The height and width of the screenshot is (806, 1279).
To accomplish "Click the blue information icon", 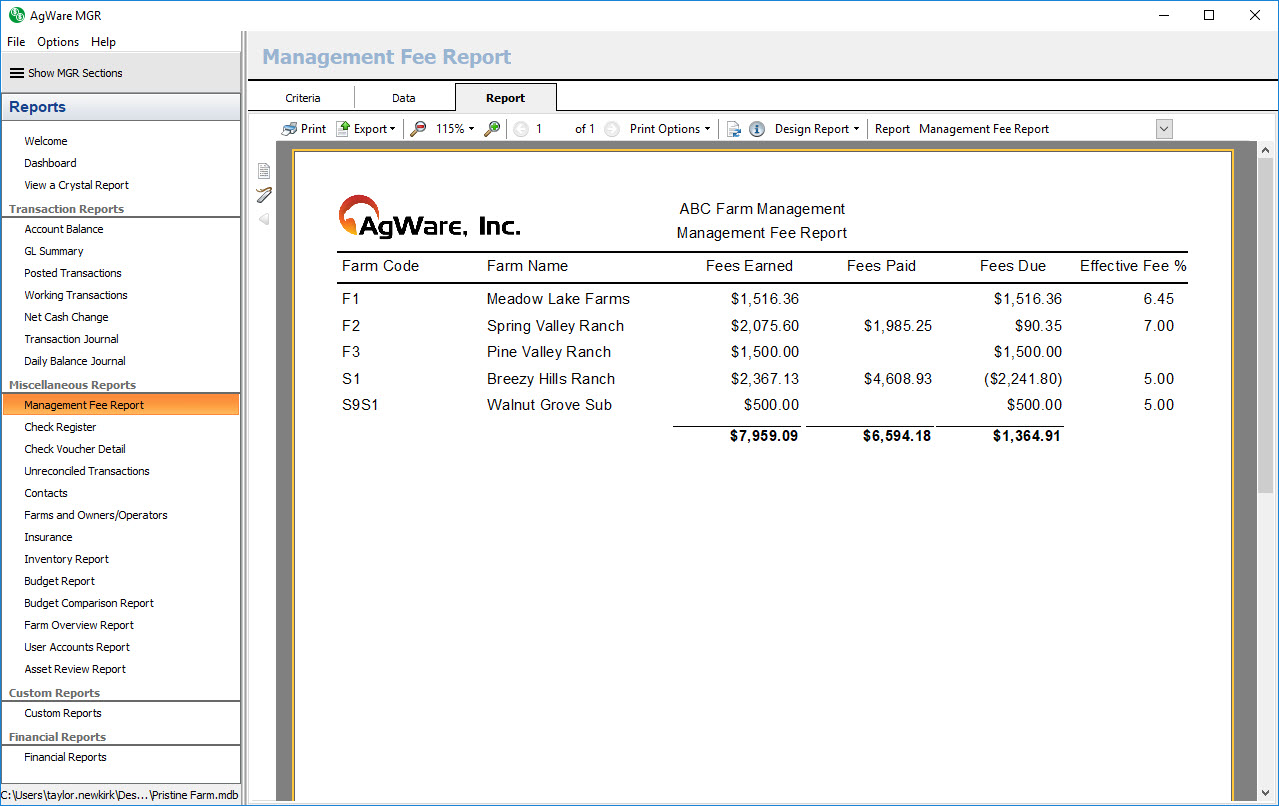I will click(x=757, y=129).
